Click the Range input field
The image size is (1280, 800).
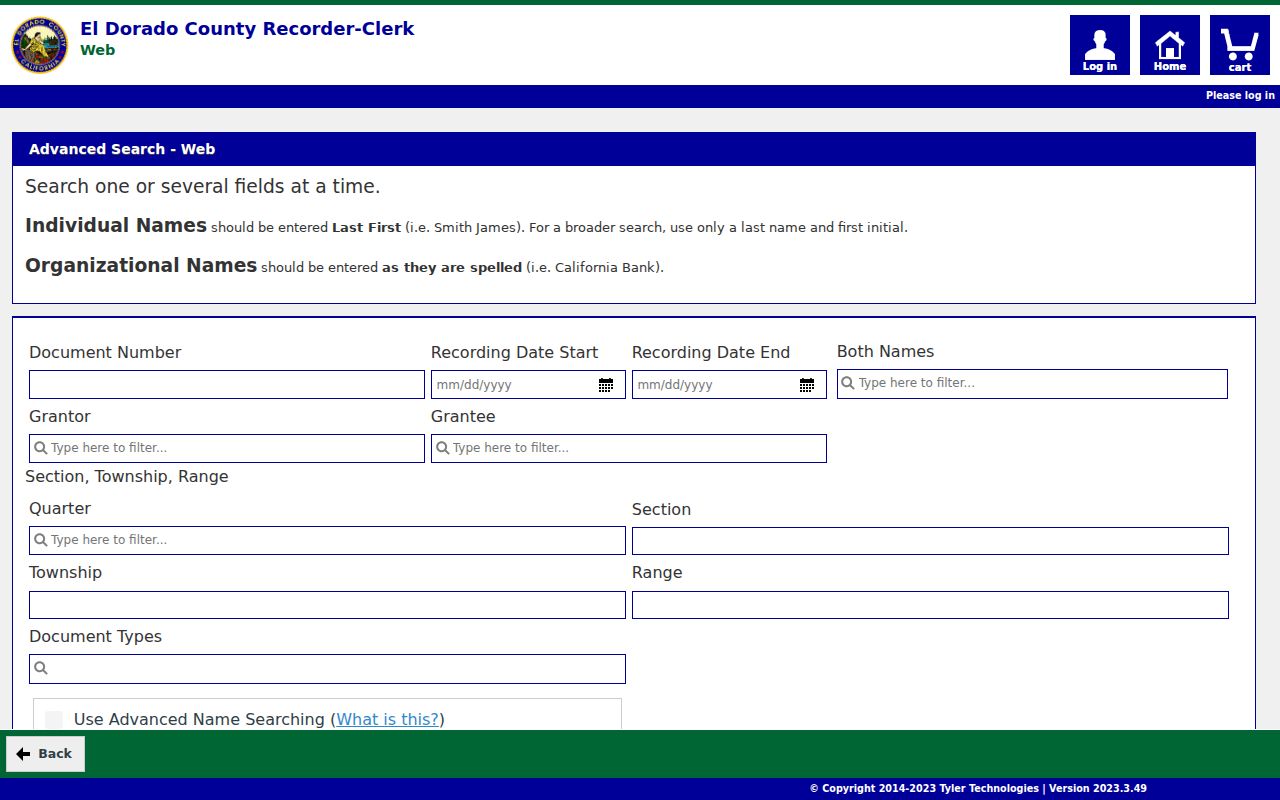(930, 605)
